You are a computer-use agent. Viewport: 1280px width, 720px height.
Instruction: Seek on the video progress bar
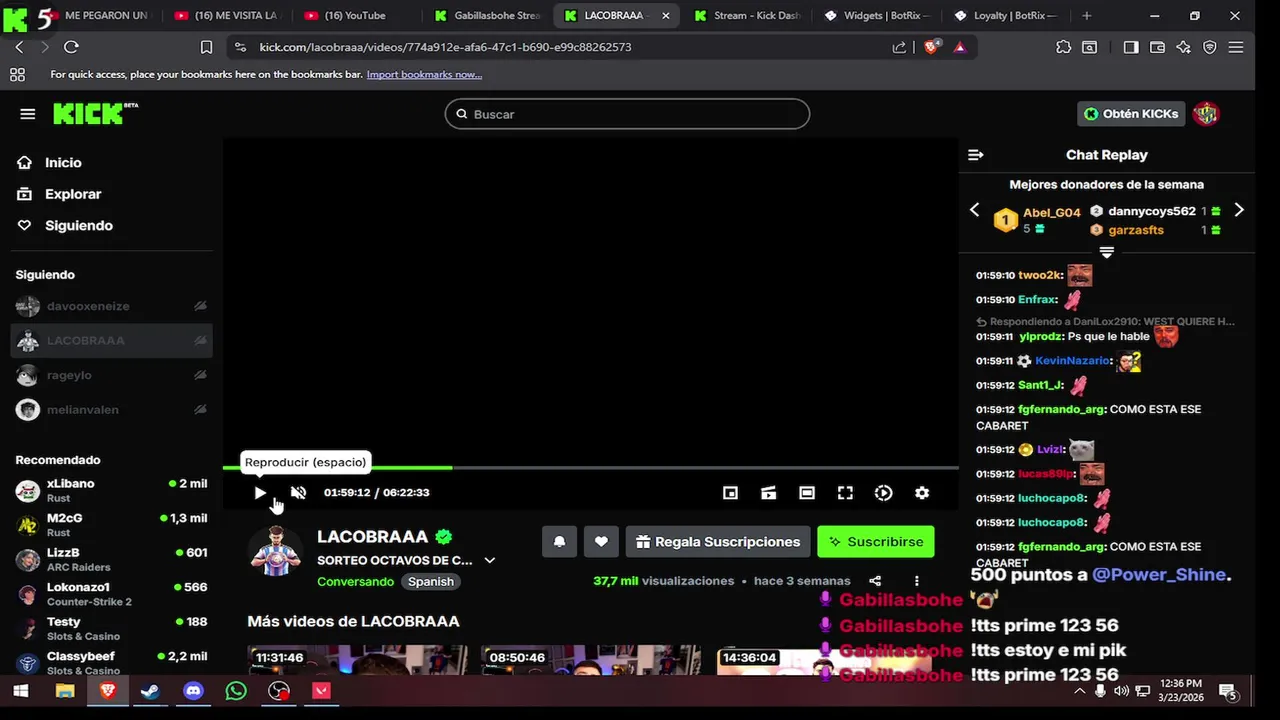tap(590, 467)
